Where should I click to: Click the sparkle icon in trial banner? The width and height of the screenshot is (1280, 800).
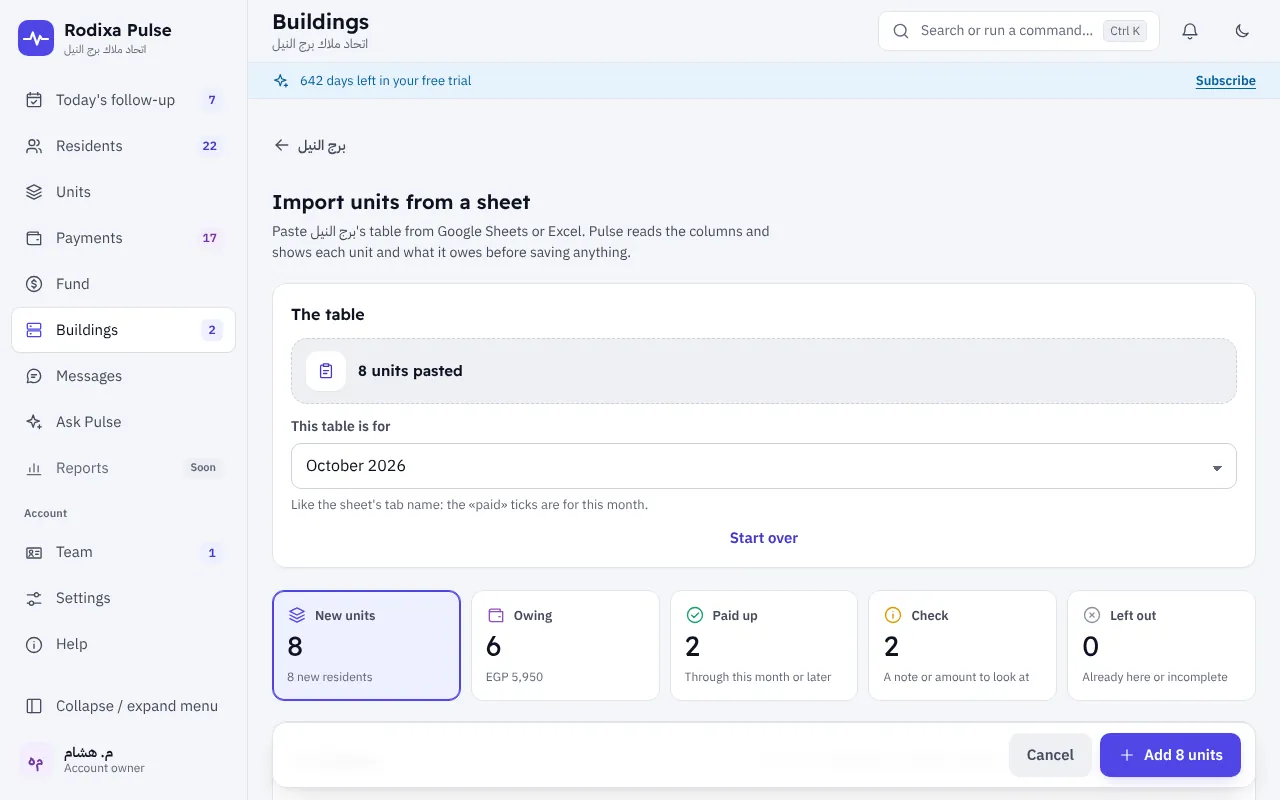coord(281,81)
